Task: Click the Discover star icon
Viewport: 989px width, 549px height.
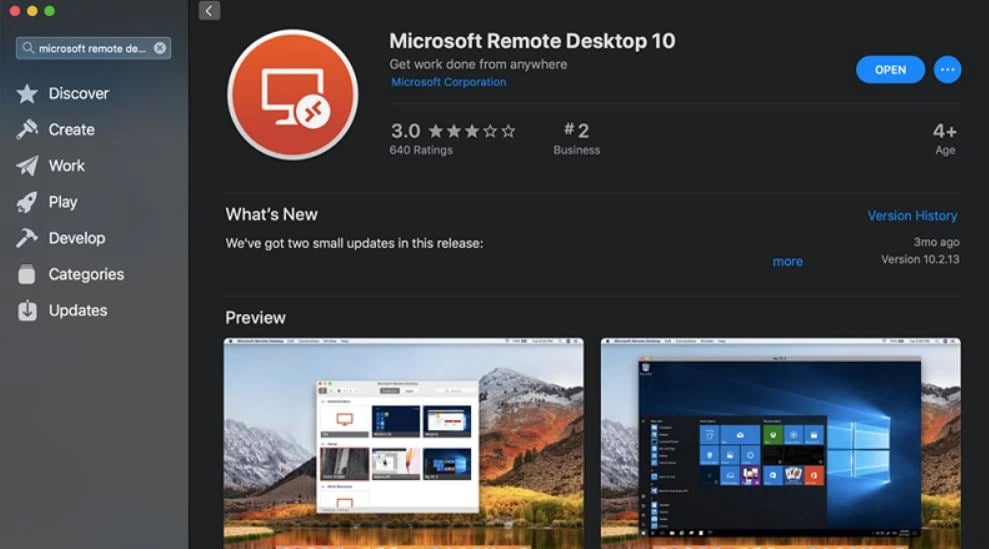Action: [x=27, y=93]
